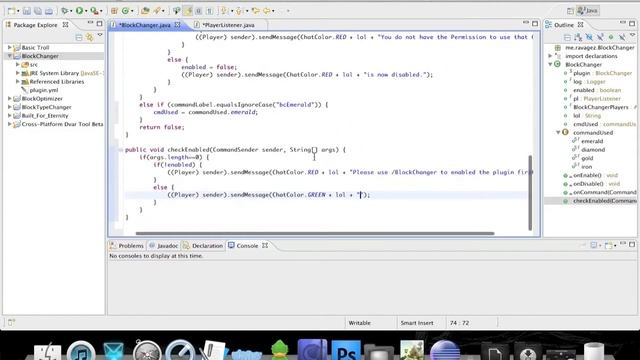This screenshot has height=360, width=640.
Task: Toggle Hide Static Members in Outline
Action: 600,38
